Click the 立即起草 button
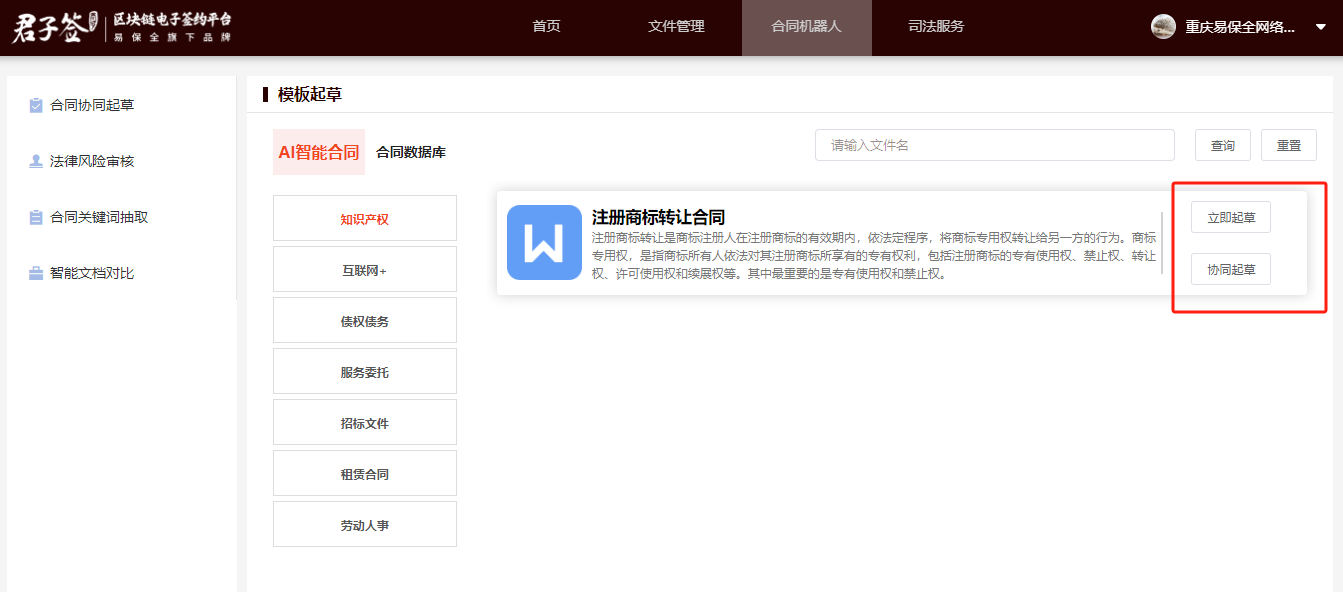Screen dimensions: 1343x592 point(1231,217)
